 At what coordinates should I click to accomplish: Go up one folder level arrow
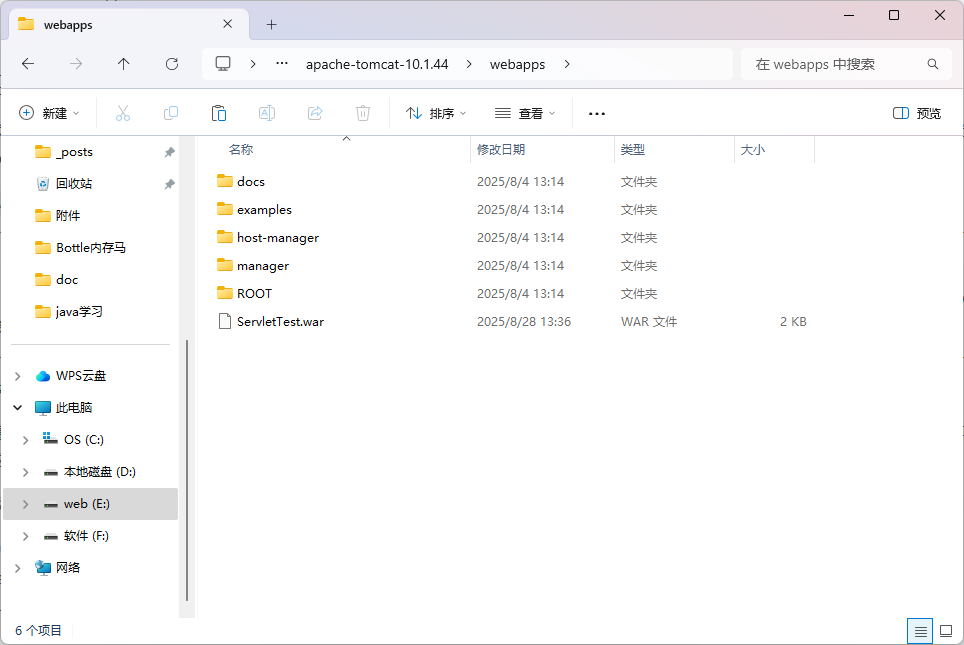tap(124, 64)
